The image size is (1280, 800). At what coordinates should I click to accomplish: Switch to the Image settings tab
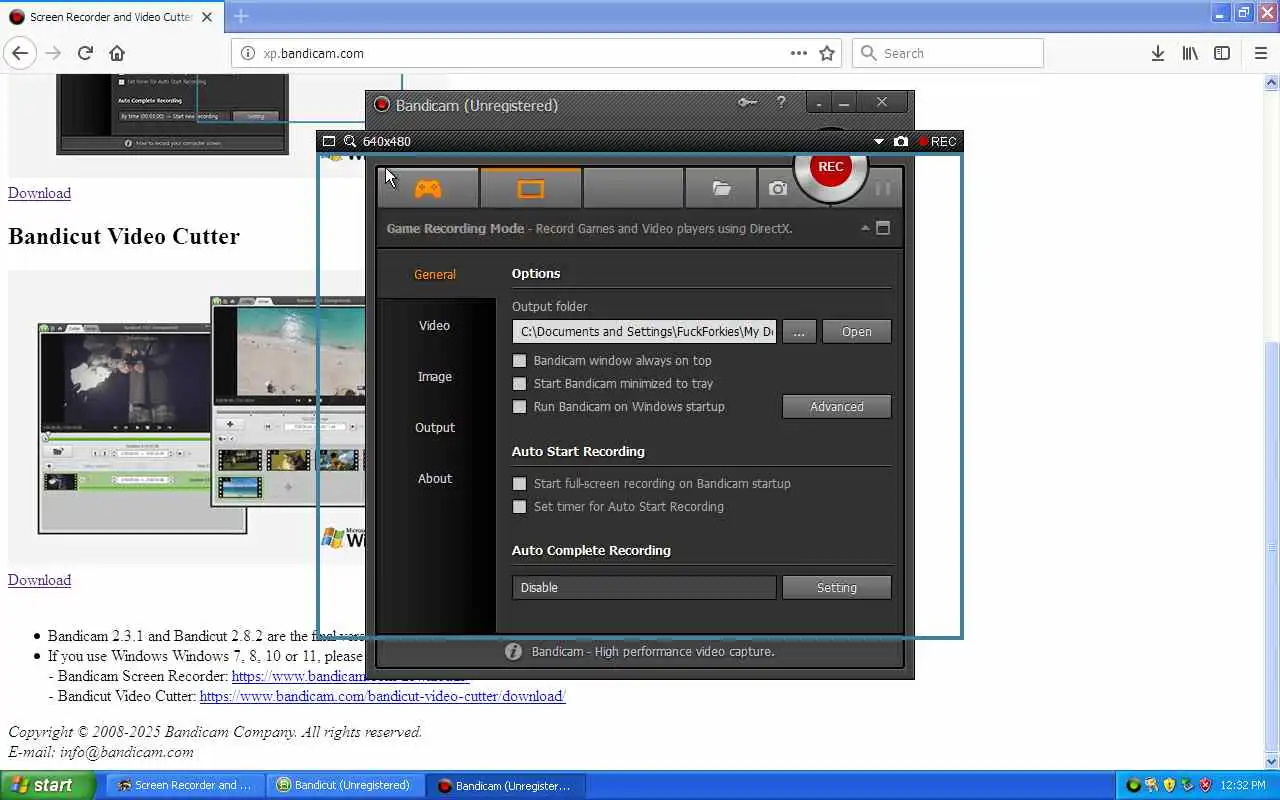pos(435,376)
